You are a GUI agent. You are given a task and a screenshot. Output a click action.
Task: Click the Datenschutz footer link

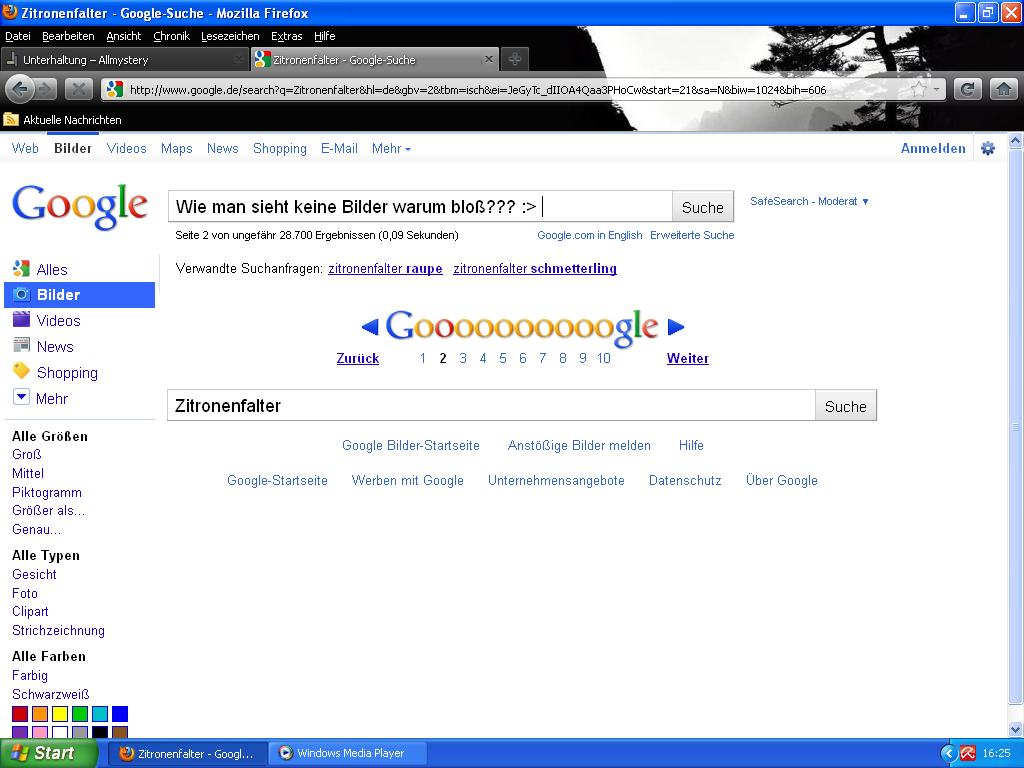(x=685, y=481)
